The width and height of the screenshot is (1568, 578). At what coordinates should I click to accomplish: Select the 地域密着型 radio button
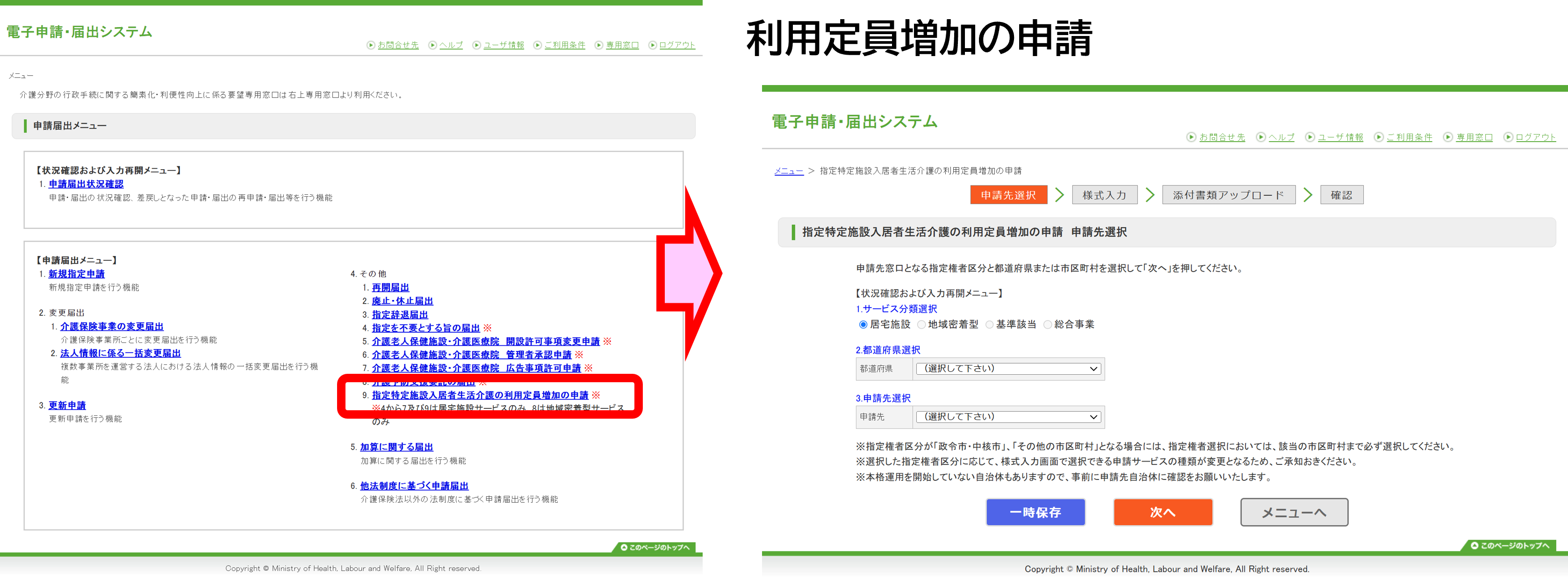tap(921, 325)
